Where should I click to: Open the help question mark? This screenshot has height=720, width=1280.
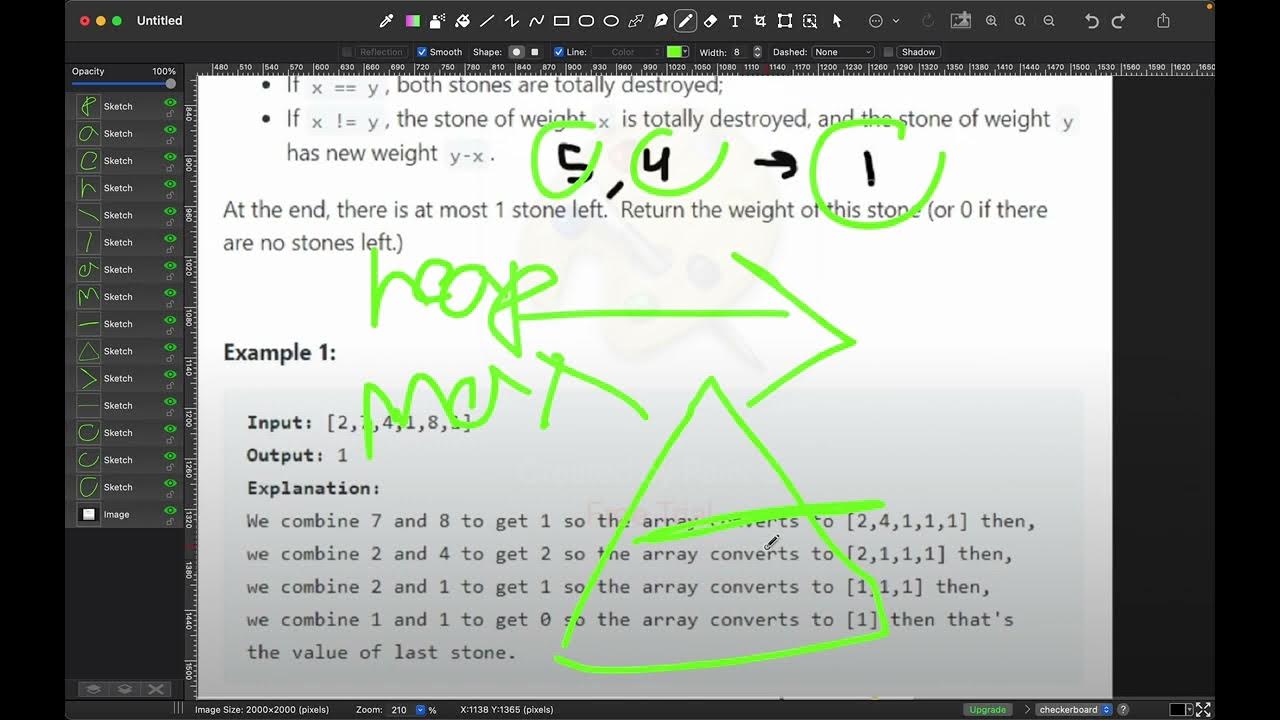coord(1123,710)
